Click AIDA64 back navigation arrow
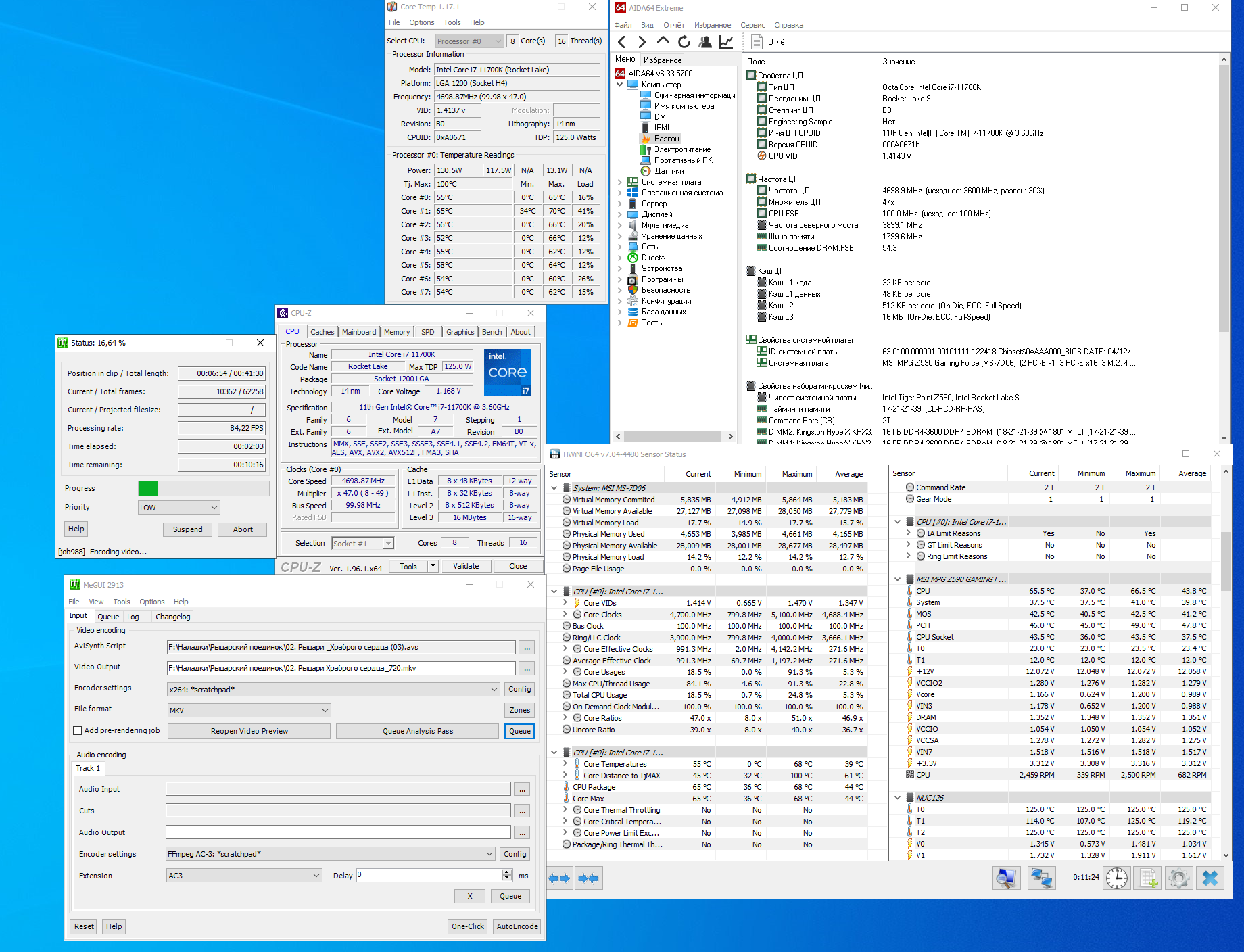 pyautogui.click(x=621, y=42)
